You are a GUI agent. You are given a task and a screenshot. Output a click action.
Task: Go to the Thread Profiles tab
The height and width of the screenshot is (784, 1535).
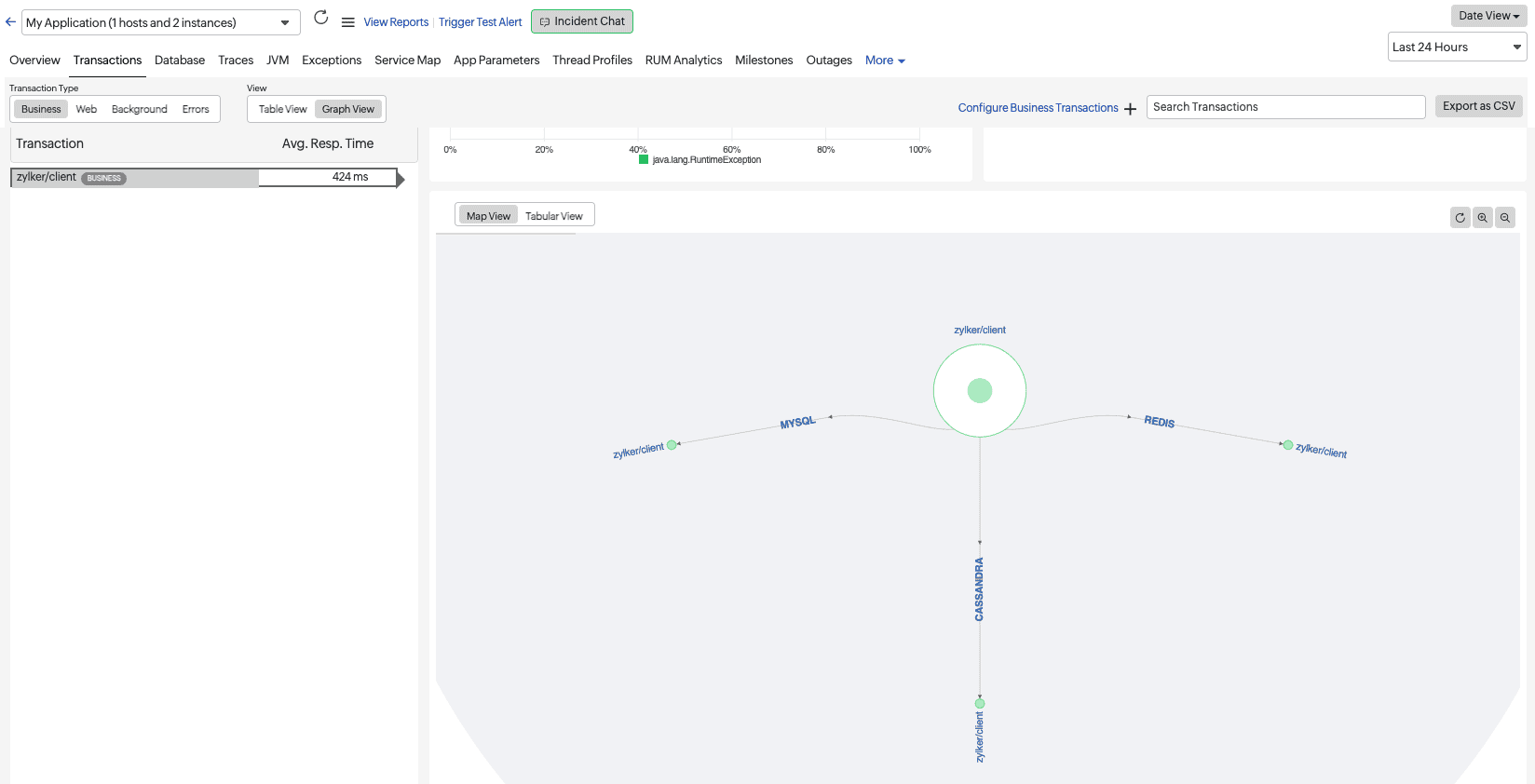[591, 61]
